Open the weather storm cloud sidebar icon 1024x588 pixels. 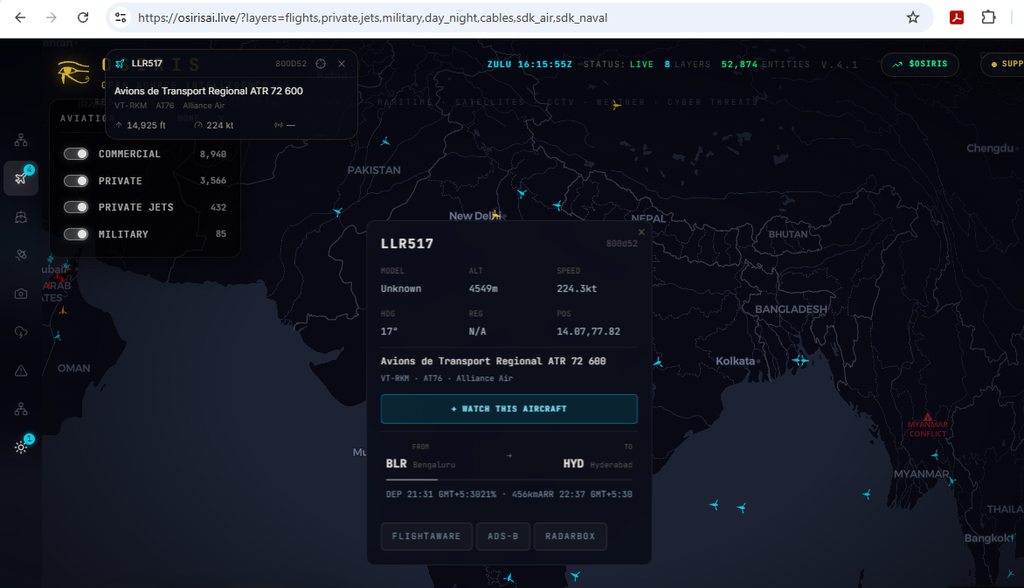(x=21, y=333)
